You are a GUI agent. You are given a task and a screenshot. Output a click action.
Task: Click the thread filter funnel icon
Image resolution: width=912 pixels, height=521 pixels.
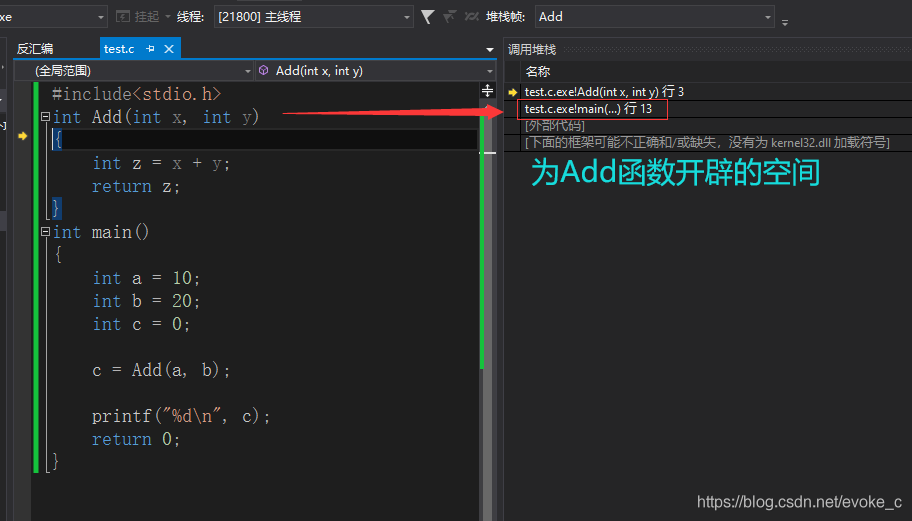(x=428, y=17)
